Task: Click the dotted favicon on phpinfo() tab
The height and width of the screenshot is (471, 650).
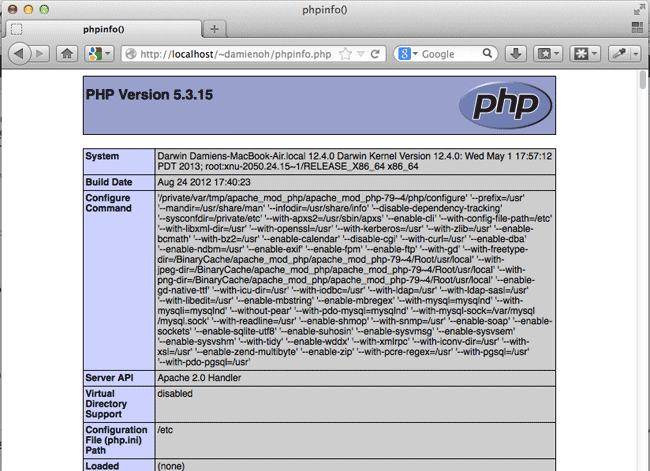Action: (17, 29)
